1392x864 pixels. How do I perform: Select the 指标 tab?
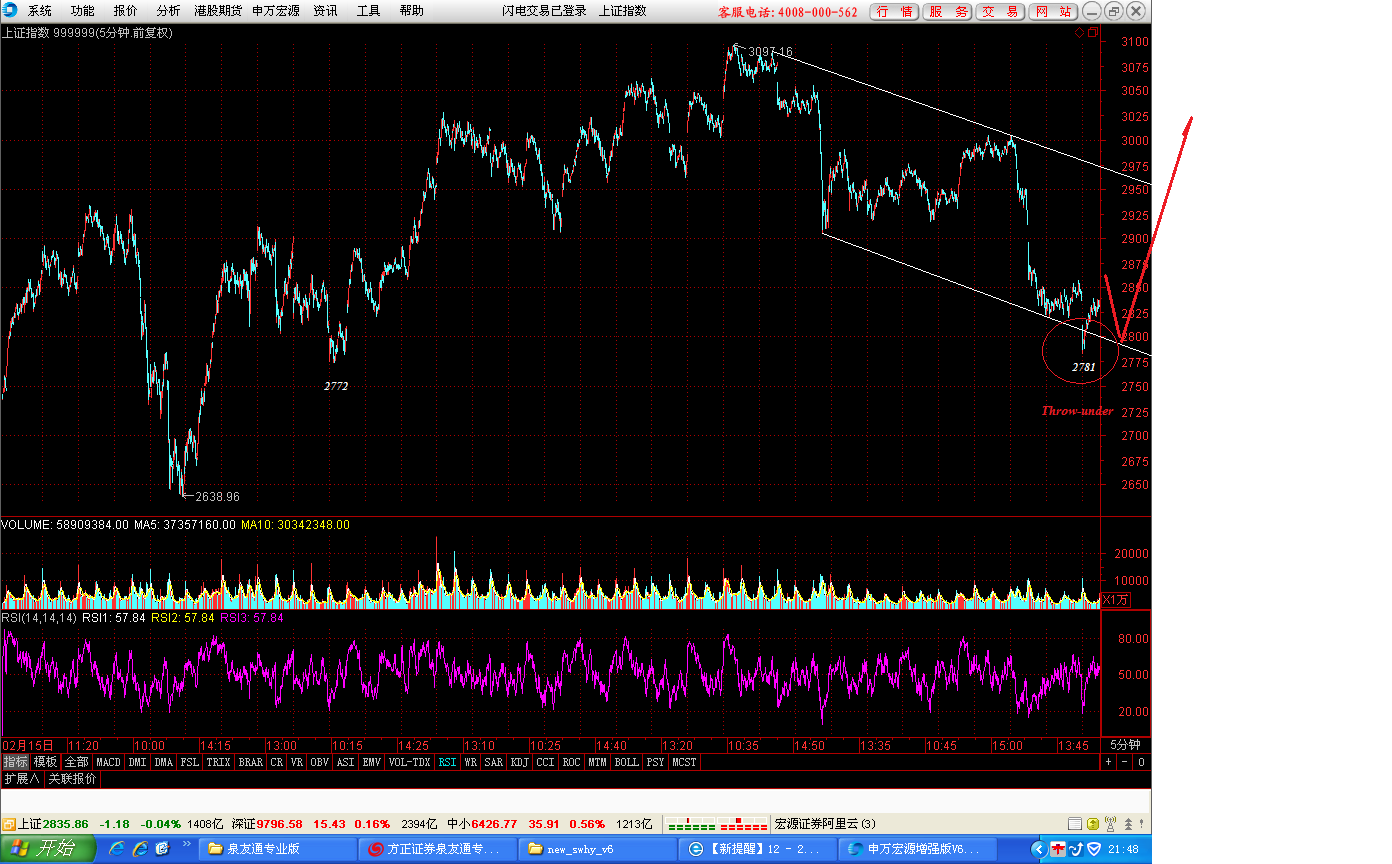15,762
